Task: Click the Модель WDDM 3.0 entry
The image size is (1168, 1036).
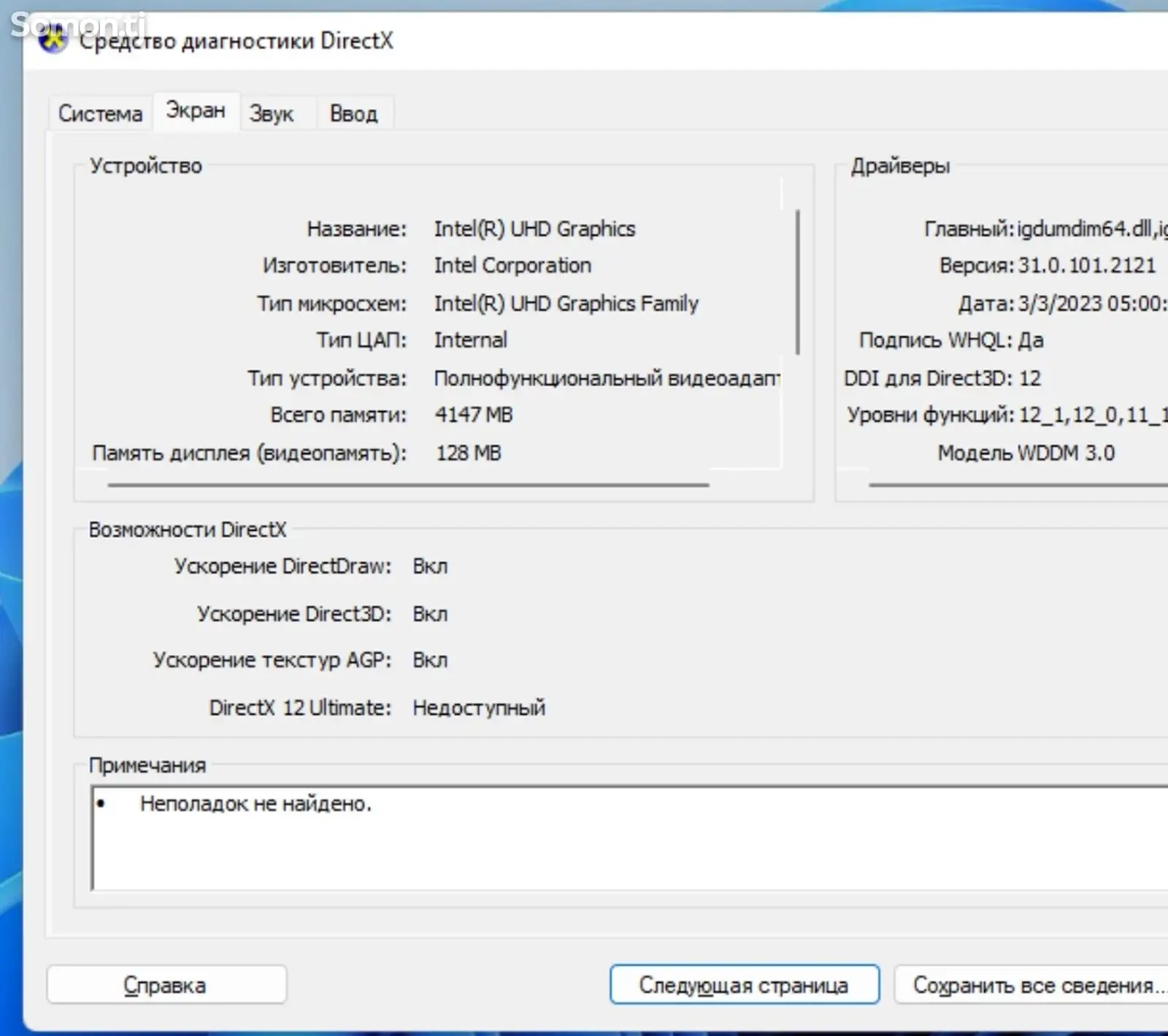Action: pyautogui.click(x=1026, y=453)
